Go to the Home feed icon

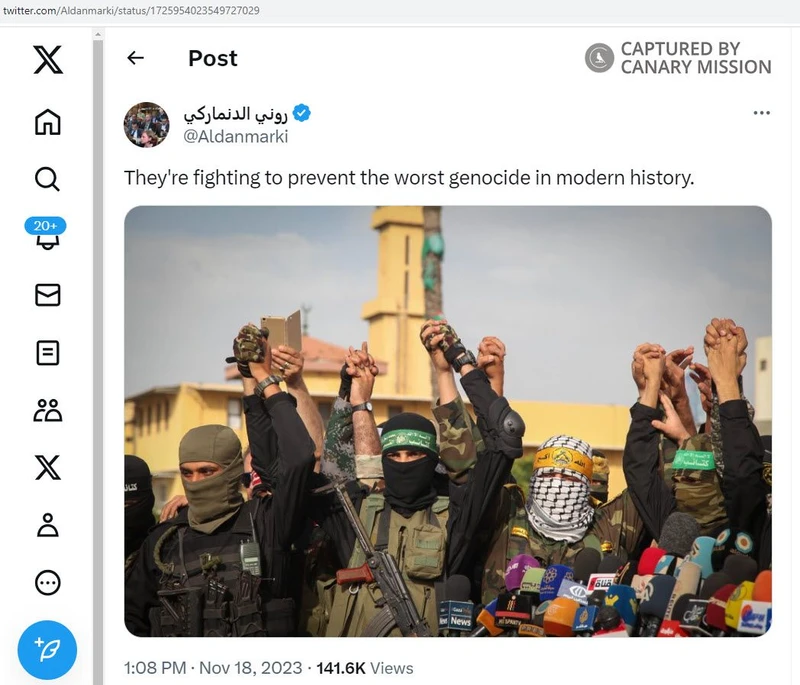(47, 122)
